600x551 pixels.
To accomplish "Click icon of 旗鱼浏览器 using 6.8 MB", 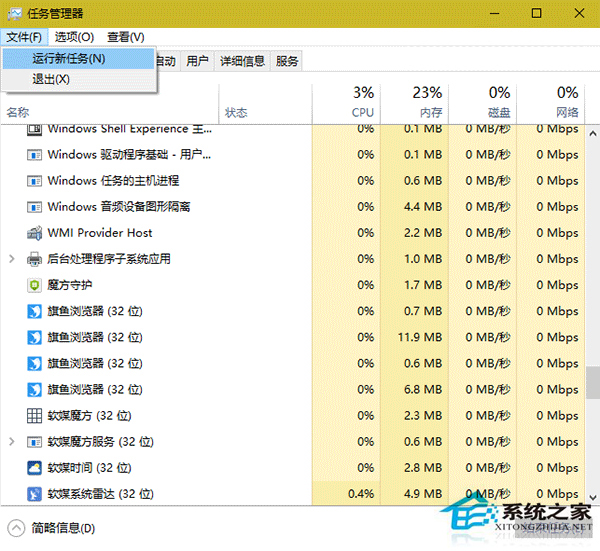I will (34, 390).
